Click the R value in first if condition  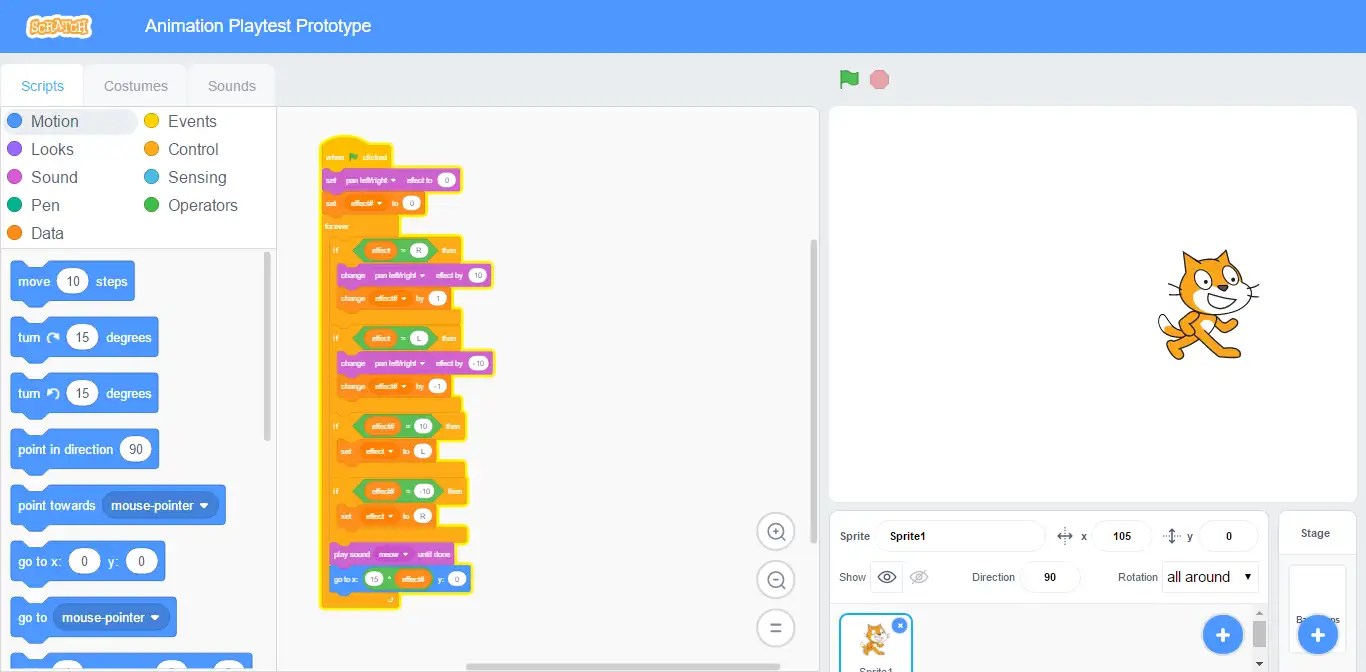(418, 250)
